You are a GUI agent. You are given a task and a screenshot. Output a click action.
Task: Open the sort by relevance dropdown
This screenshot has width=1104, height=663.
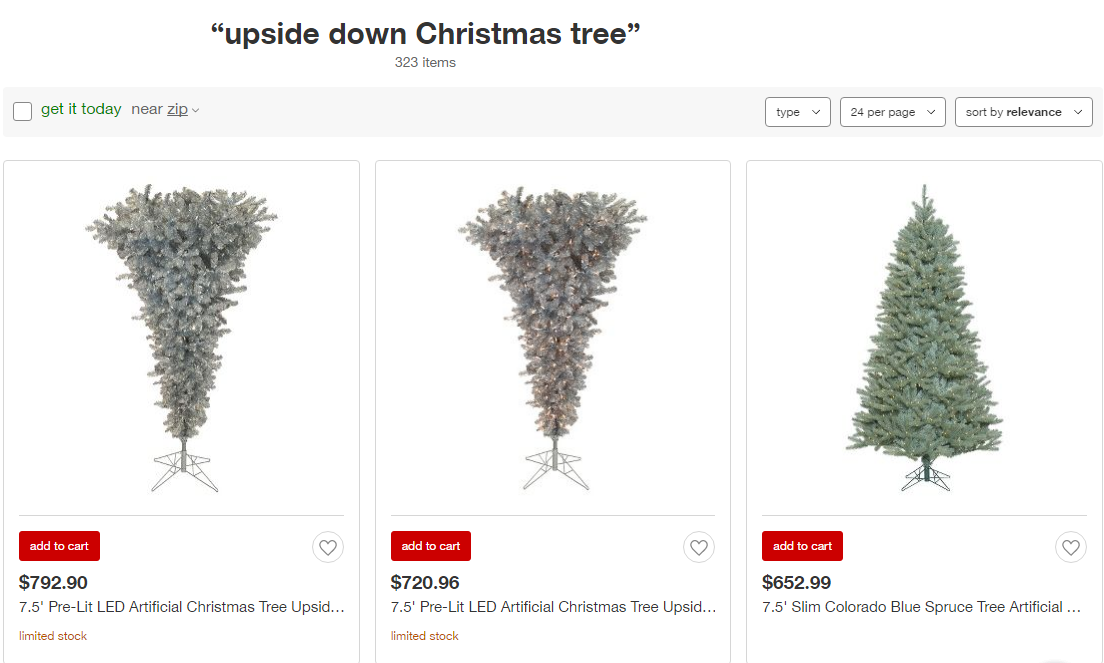click(1023, 112)
